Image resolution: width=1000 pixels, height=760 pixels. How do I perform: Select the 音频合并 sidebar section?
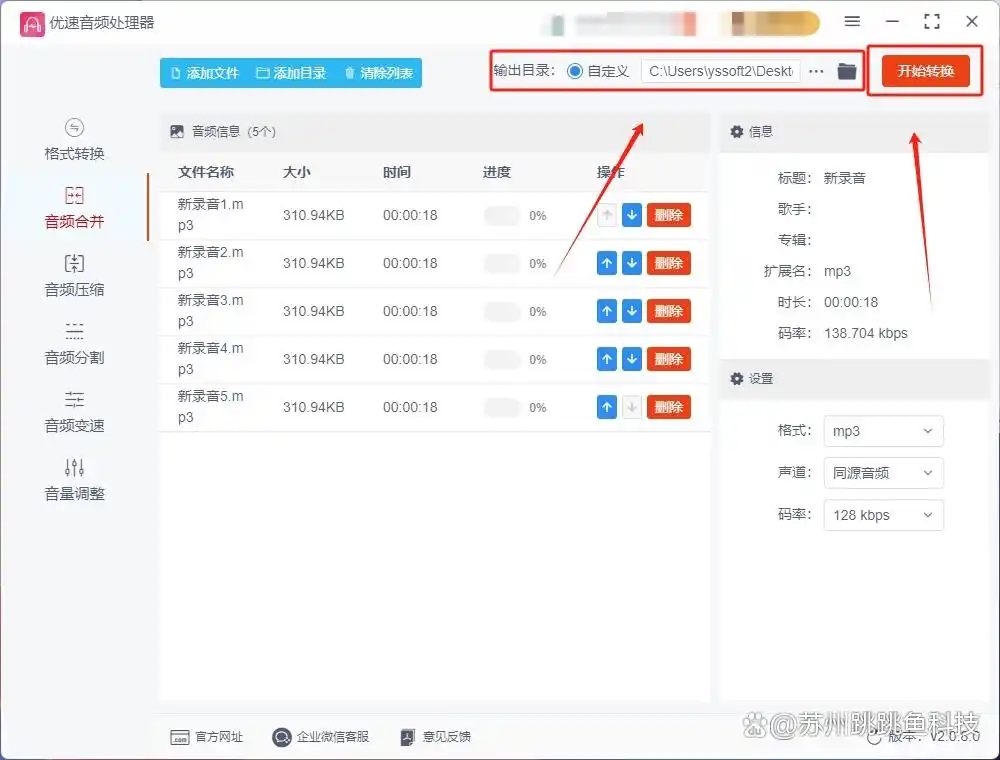pos(74,208)
